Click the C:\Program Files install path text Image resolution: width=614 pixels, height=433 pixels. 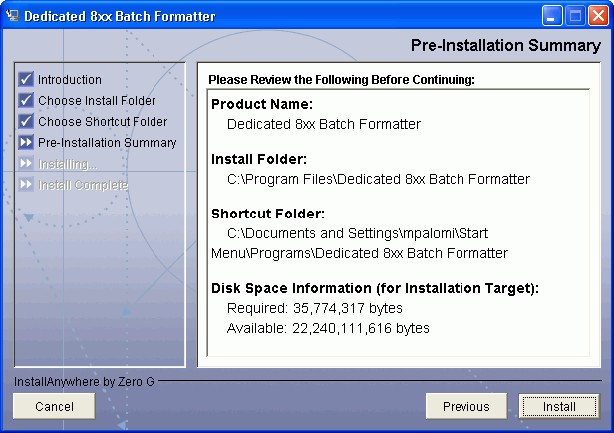[x=378, y=179]
